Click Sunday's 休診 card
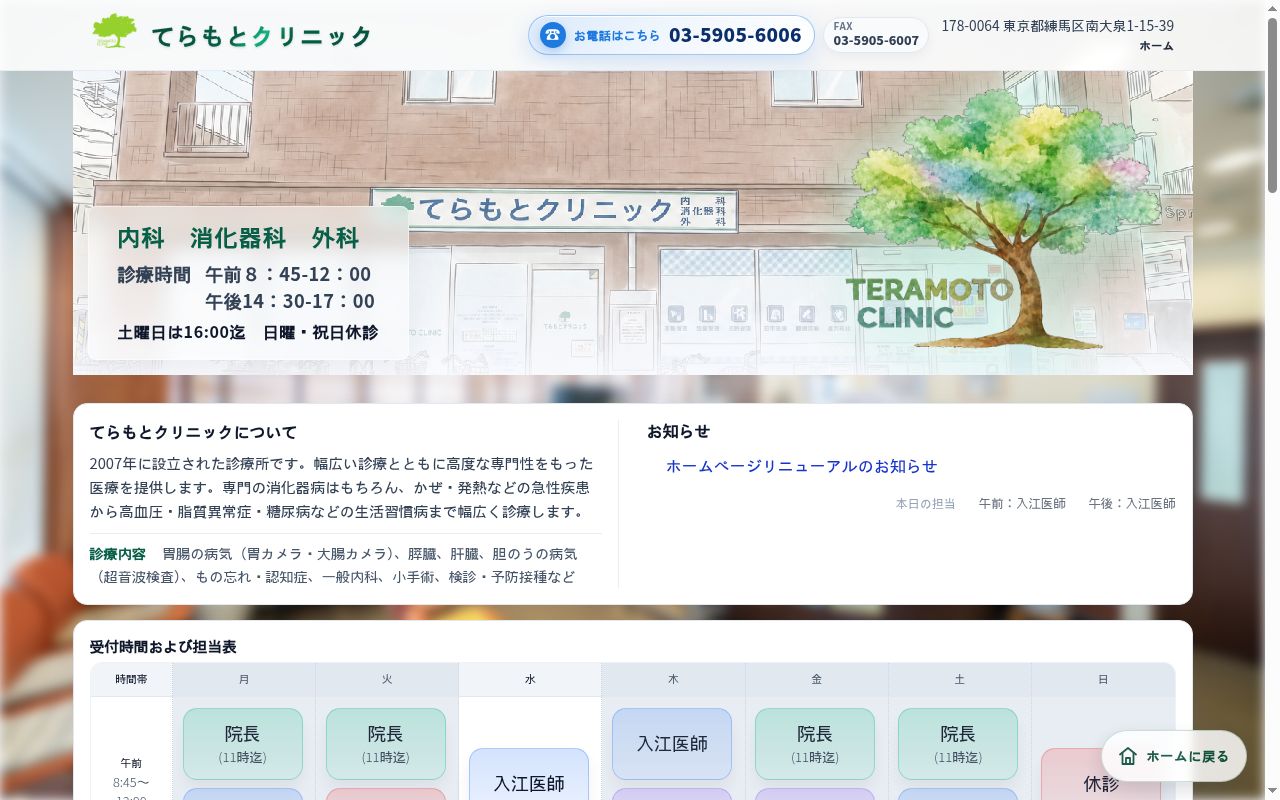Viewport: 1280px width, 800px height. (x=1101, y=775)
